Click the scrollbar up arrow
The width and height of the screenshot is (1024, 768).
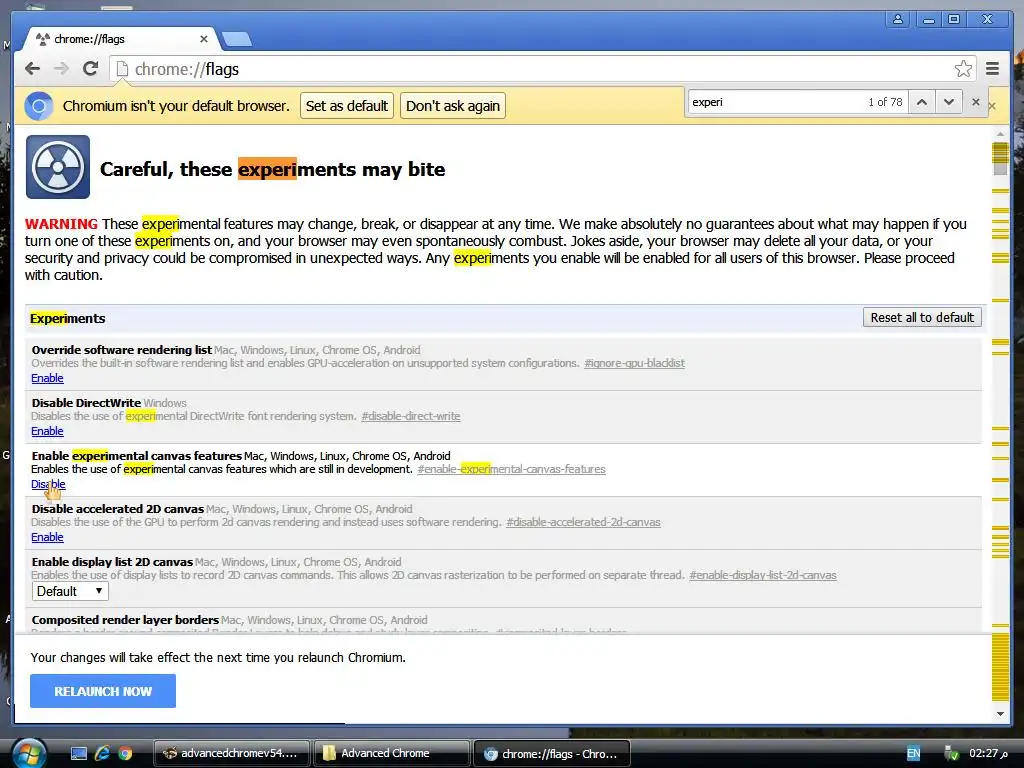coord(1000,134)
